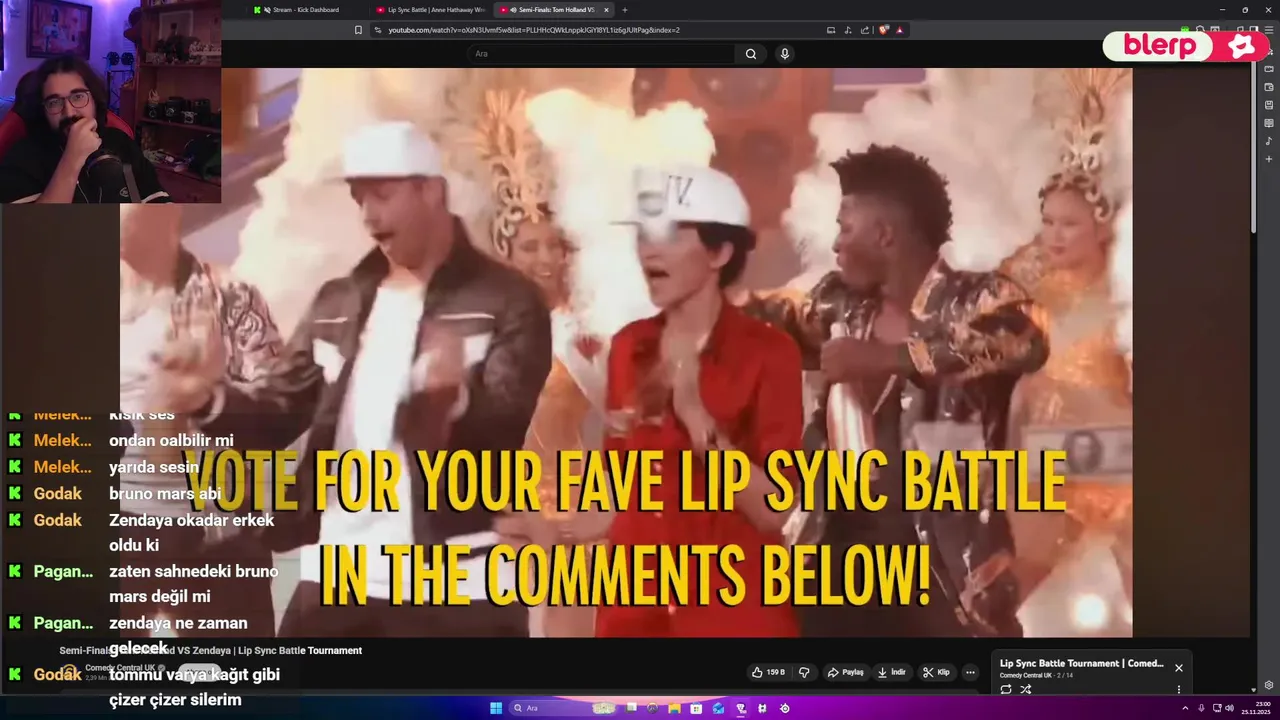Screen dimensions: 1280x720
Task: Toggle playlist loop in playlist panel
Action: point(1006,689)
